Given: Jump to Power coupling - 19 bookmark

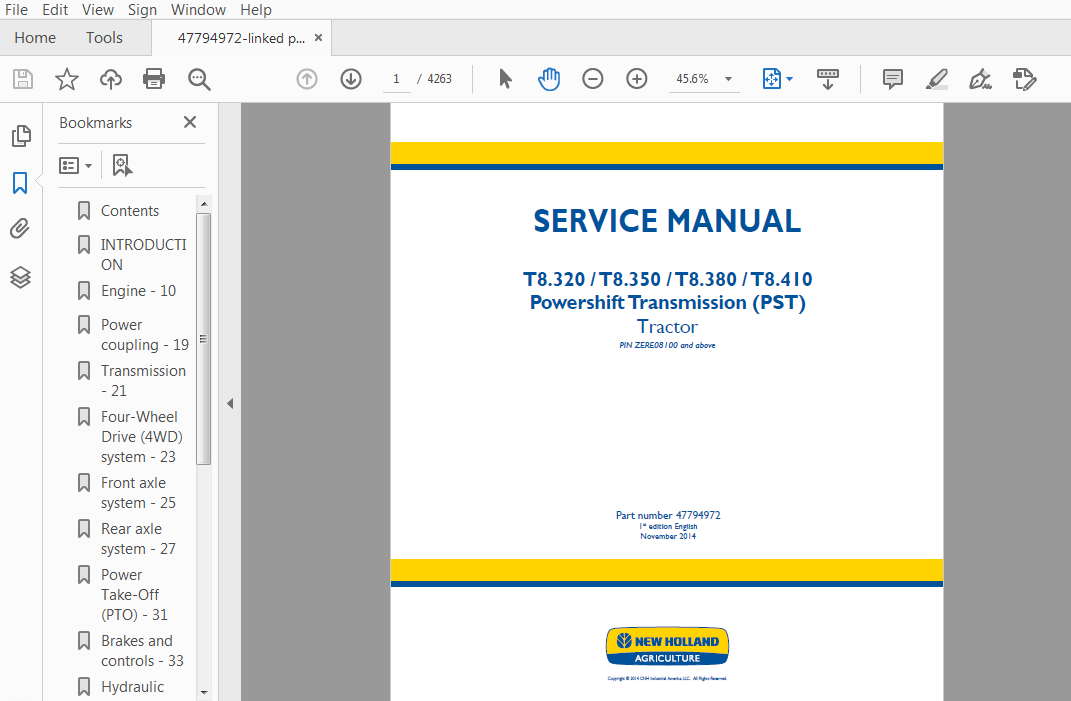Looking at the screenshot, I should 145,335.
